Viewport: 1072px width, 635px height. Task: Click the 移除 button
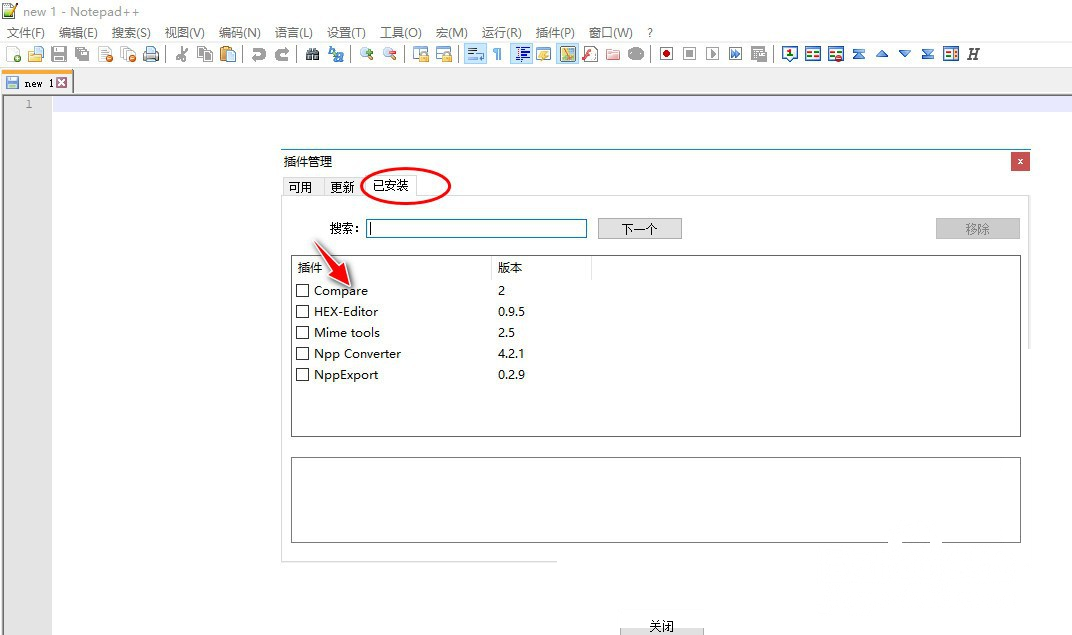click(x=978, y=229)
